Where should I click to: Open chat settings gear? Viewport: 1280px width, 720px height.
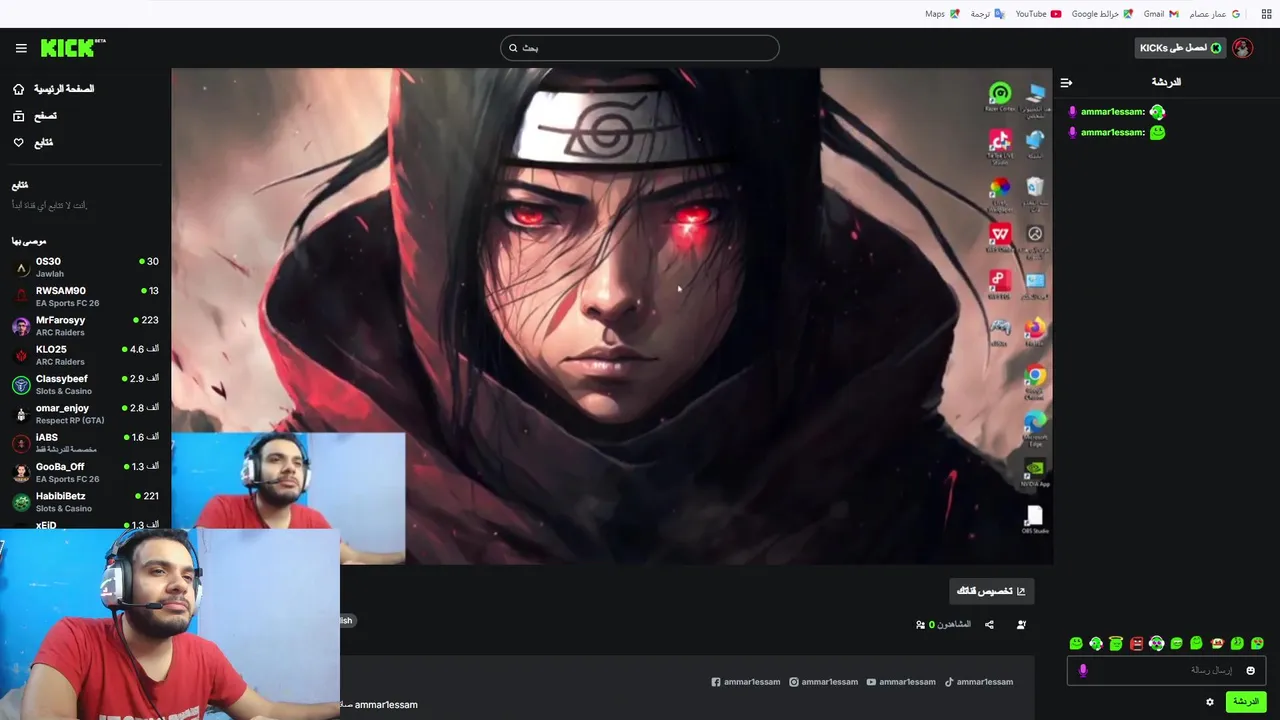pyautogui.click(x=1210, y=702)
